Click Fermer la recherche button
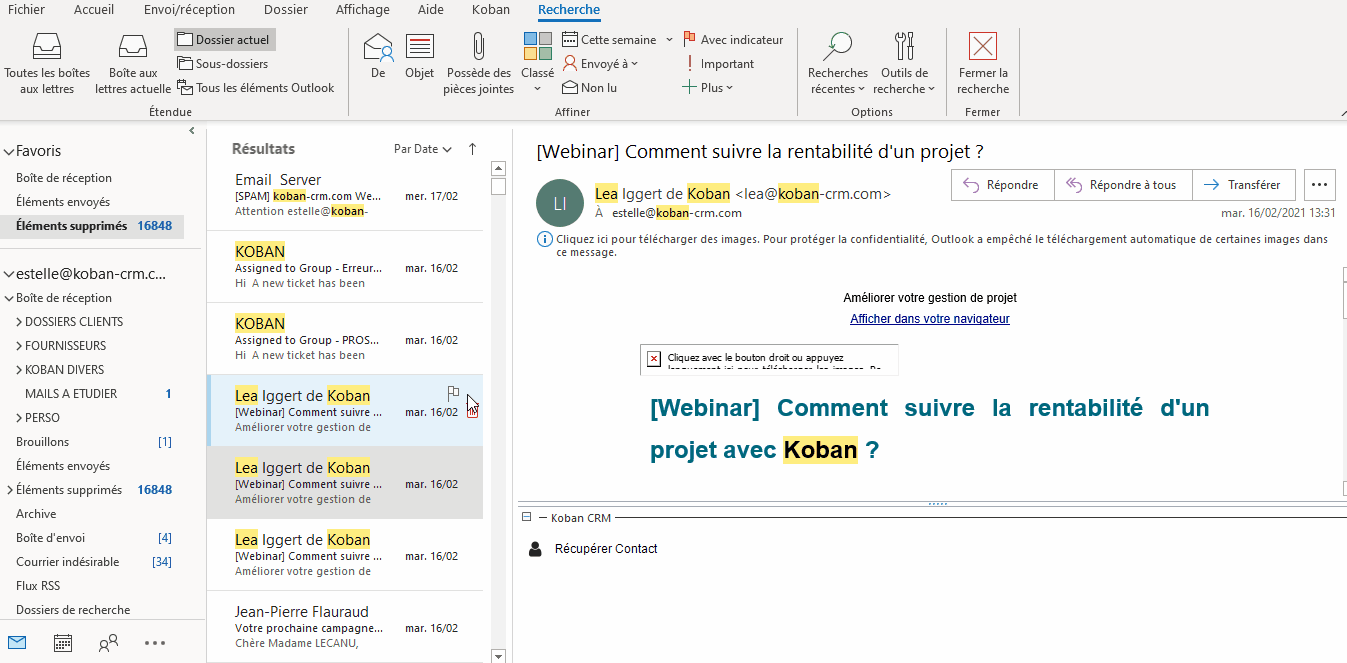The image size is (1347, 663). coord(983,64)
